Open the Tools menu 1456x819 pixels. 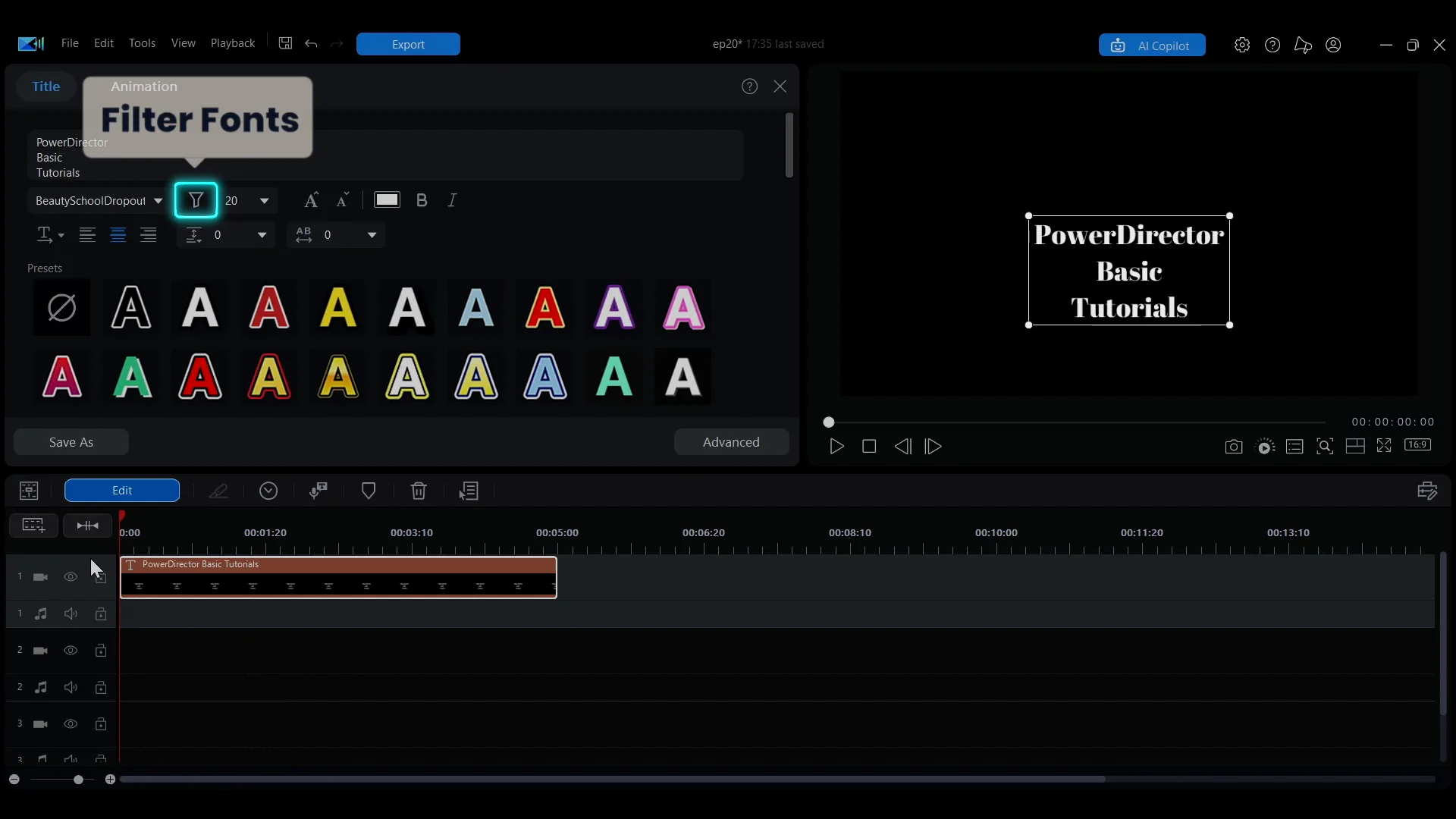(142, 43)
